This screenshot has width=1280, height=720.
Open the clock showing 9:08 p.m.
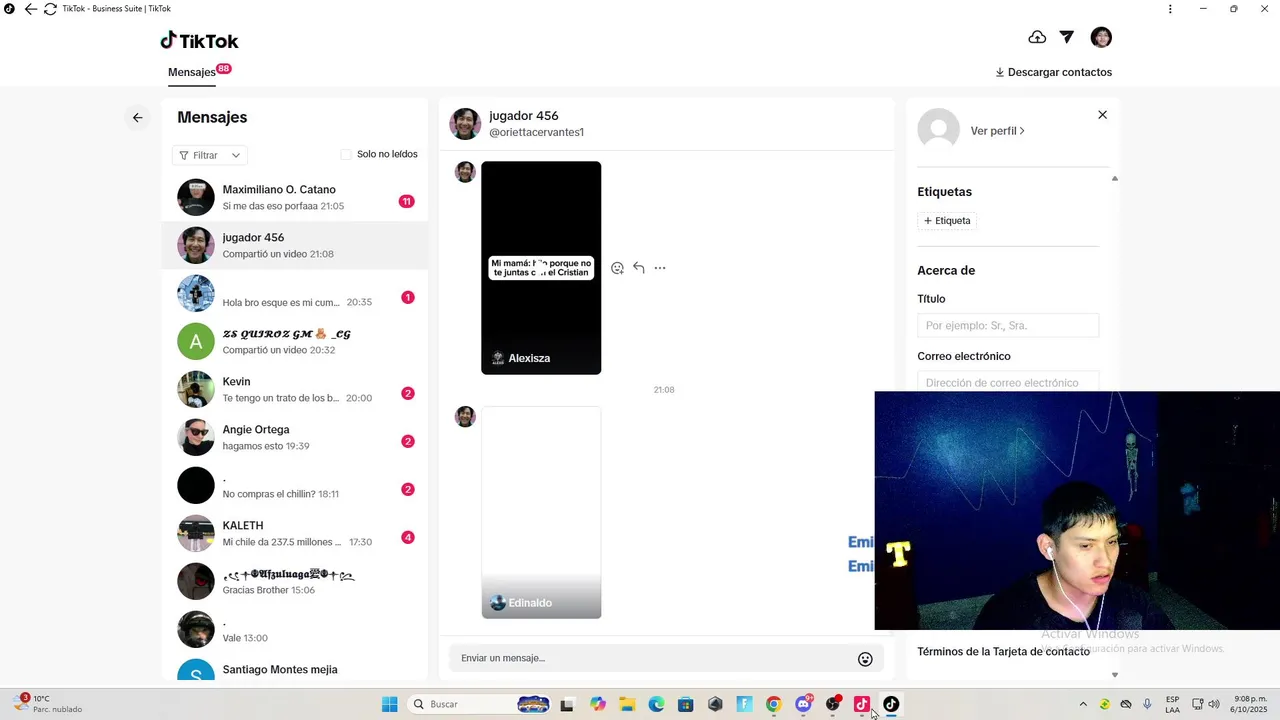coord(1250,704)
